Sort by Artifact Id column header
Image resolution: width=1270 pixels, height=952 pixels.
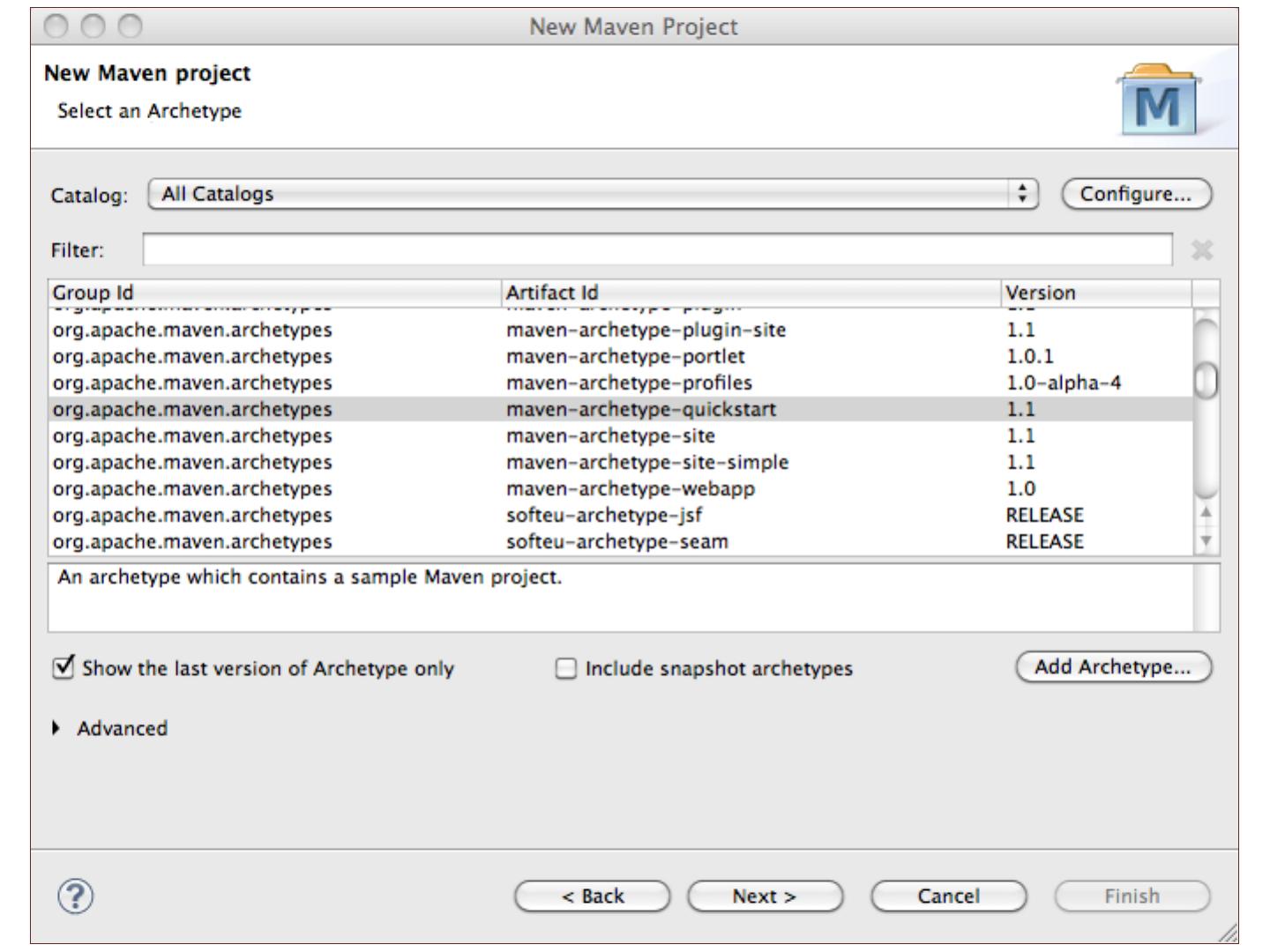pos(750,293)
